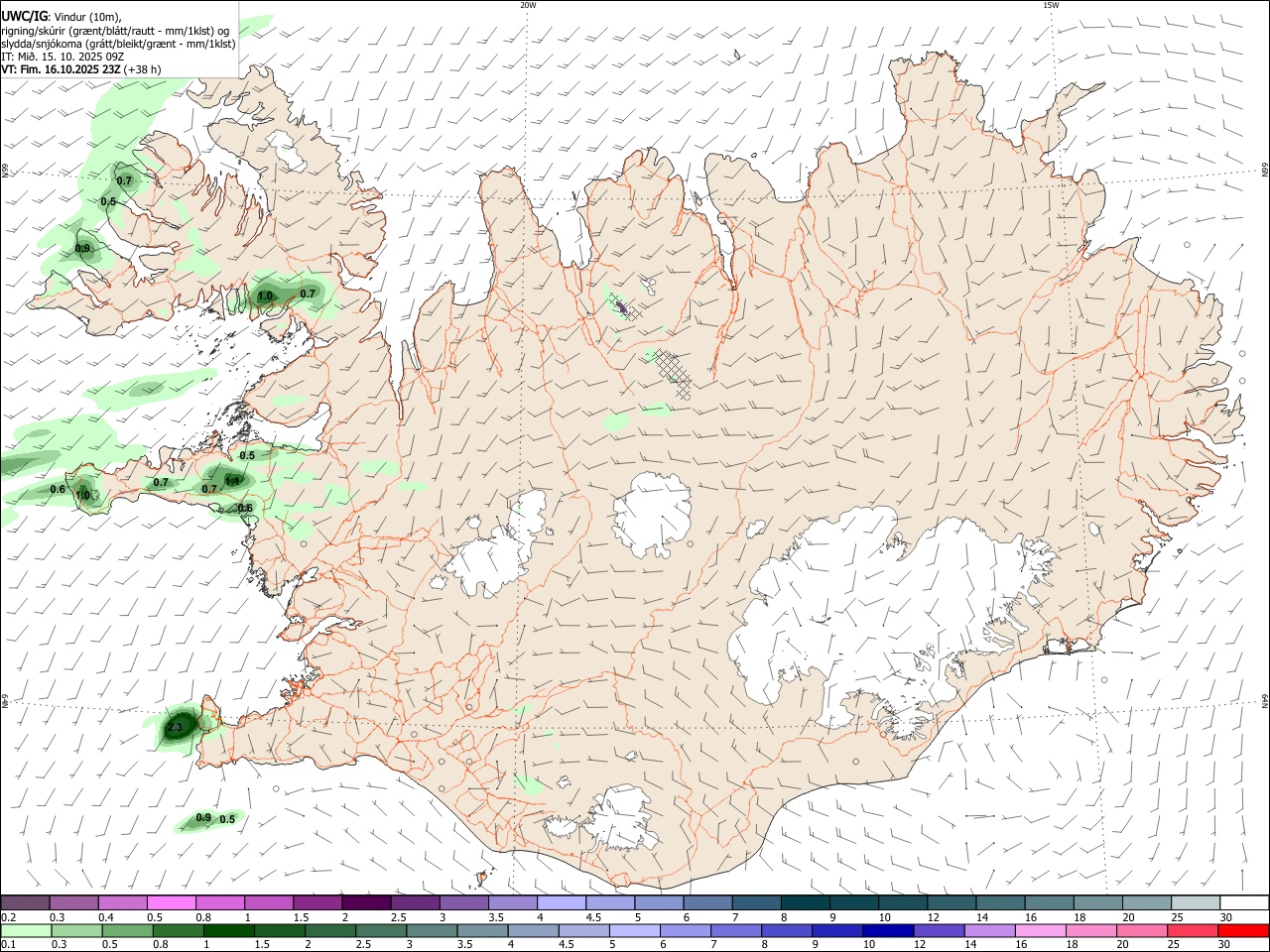This screenshot has width=1270, height=952.
Task: Pick the bright red final swatch in lower legend row
Action: tap(1243, 931)
